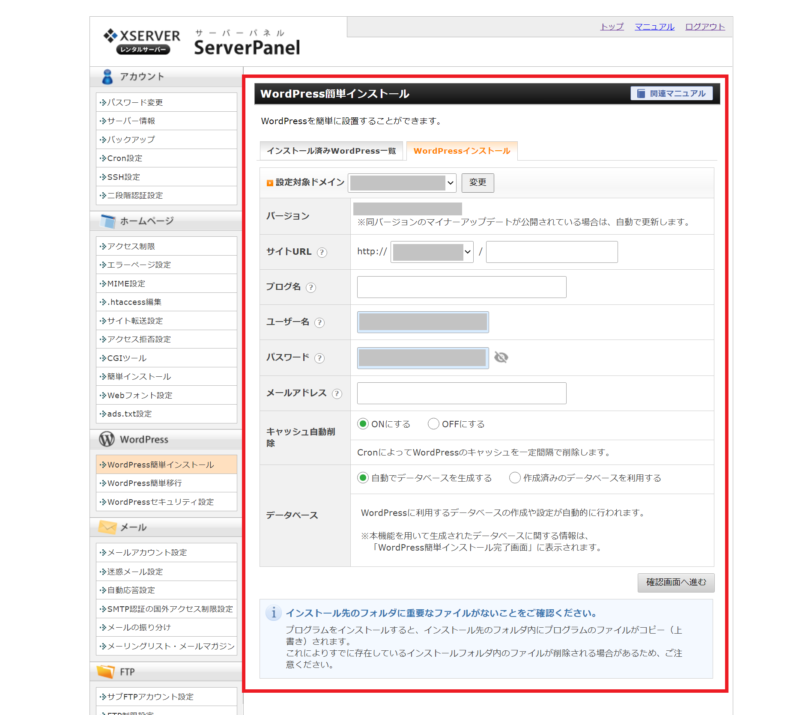
Task: Click help icon next to ブログ名
Action: click(311, 287)
